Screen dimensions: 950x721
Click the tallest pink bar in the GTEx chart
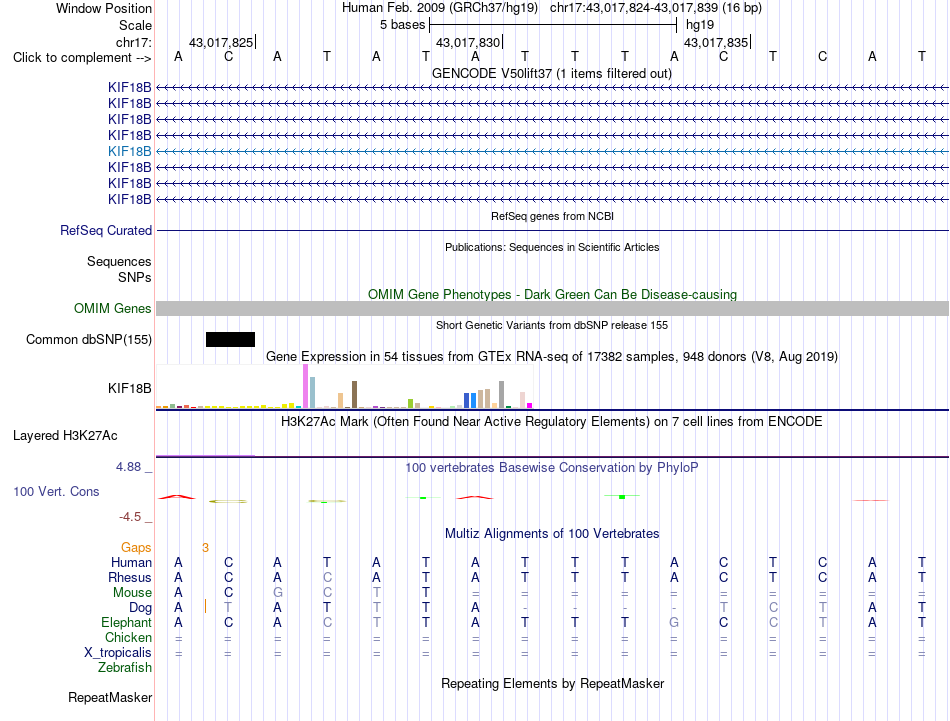(305, 386)
